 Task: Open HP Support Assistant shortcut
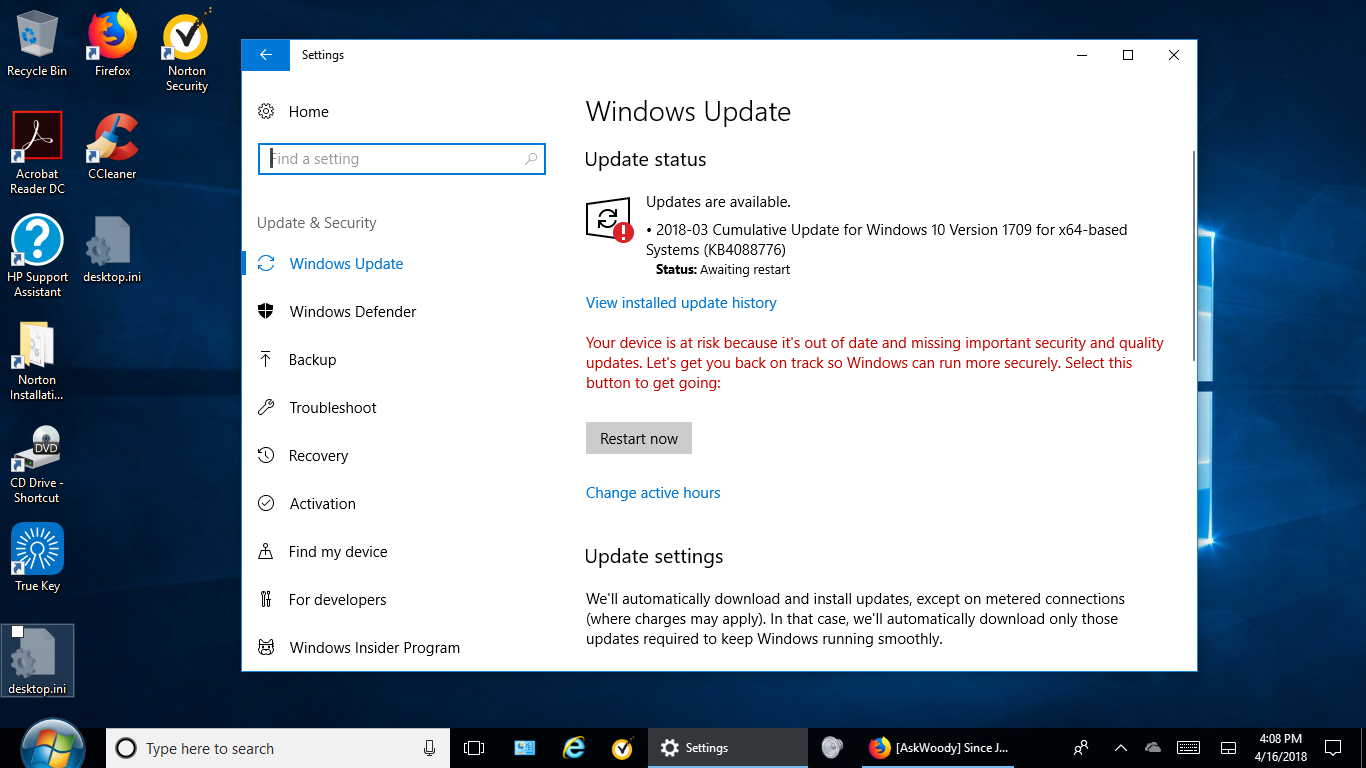pyautogui.click(x=37, y=256)
